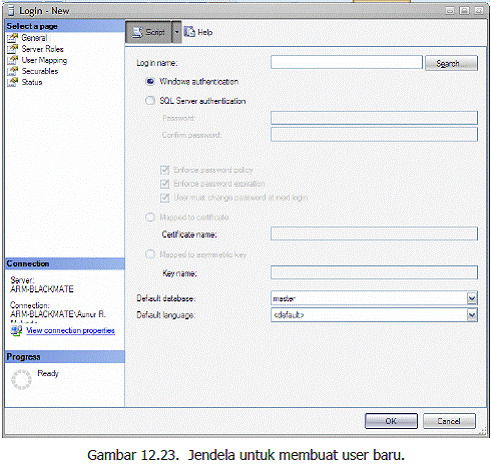The width and height of the screenshot is (491, 474).
Task: Select the Server Roles page
Action: (42, 49)
